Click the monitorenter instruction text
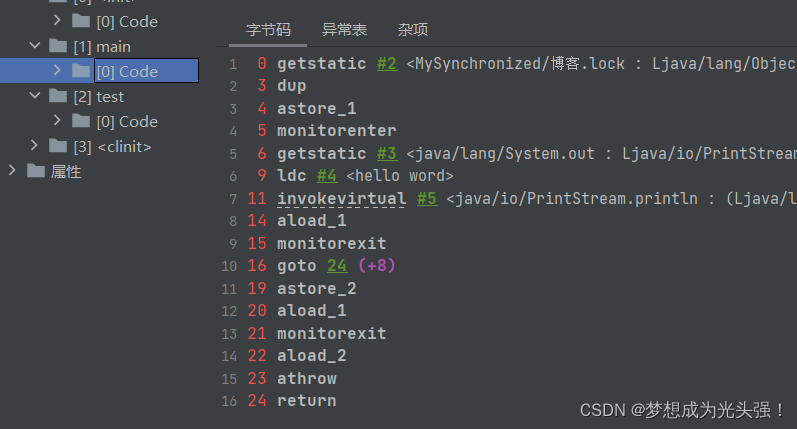The height and width of the screenshot is (429, 797). coord(336,131)
